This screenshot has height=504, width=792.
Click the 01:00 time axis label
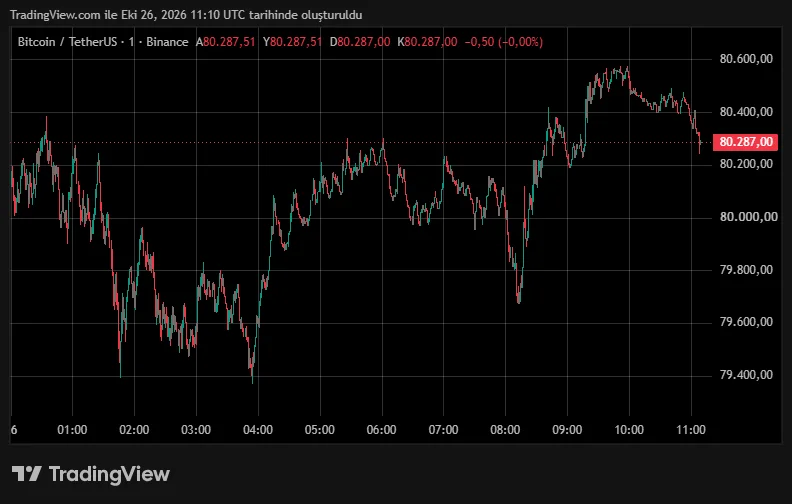(x=72, y=430)
